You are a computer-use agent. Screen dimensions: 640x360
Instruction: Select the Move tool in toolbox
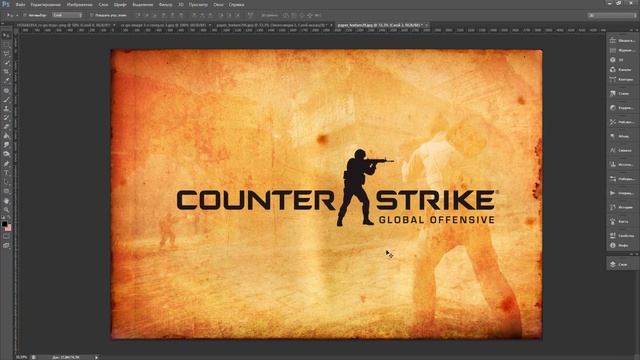[x=6, y=36]
